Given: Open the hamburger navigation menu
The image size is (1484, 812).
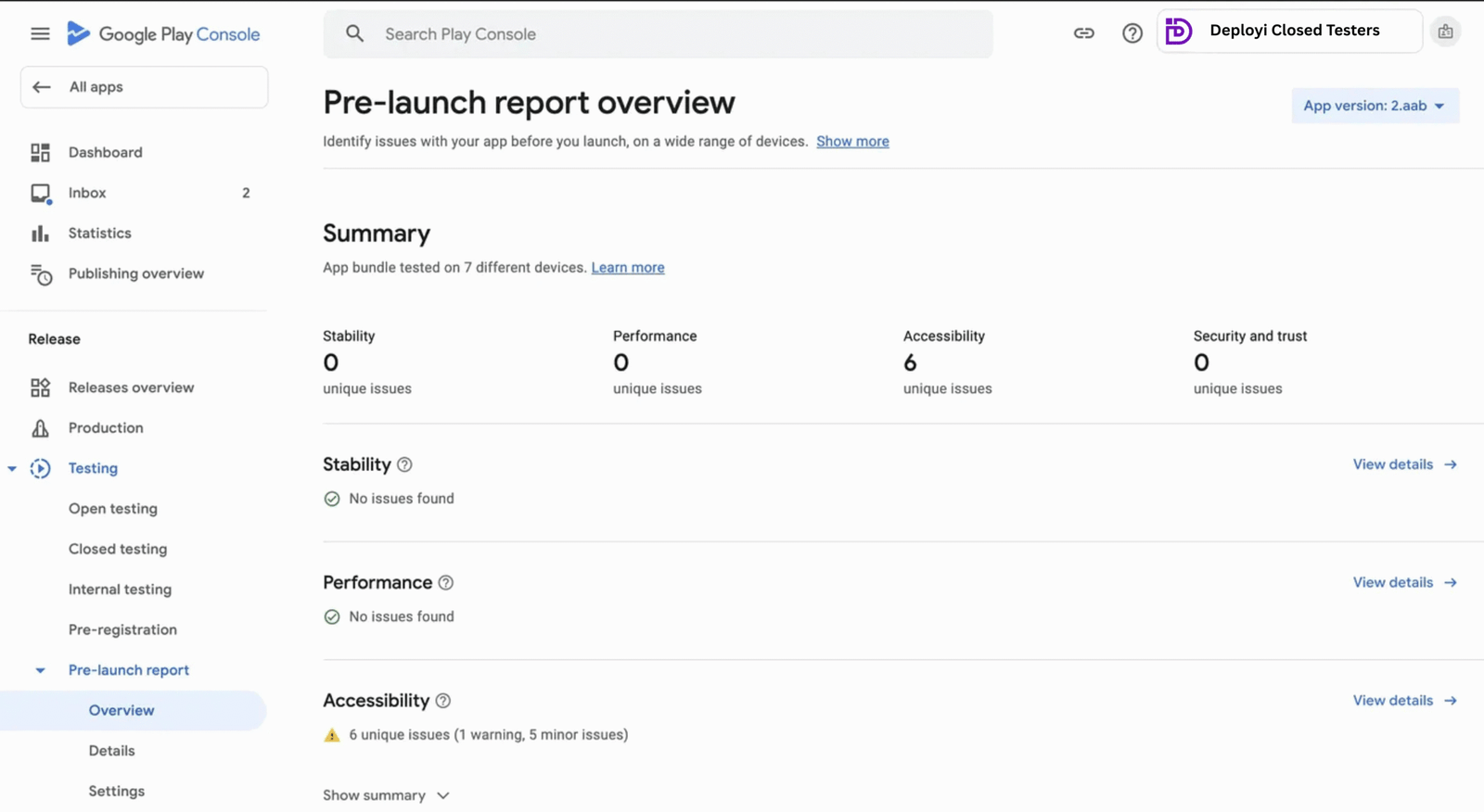Looking at the screenshot, I should pyautogui.click(x=40, y=34).
